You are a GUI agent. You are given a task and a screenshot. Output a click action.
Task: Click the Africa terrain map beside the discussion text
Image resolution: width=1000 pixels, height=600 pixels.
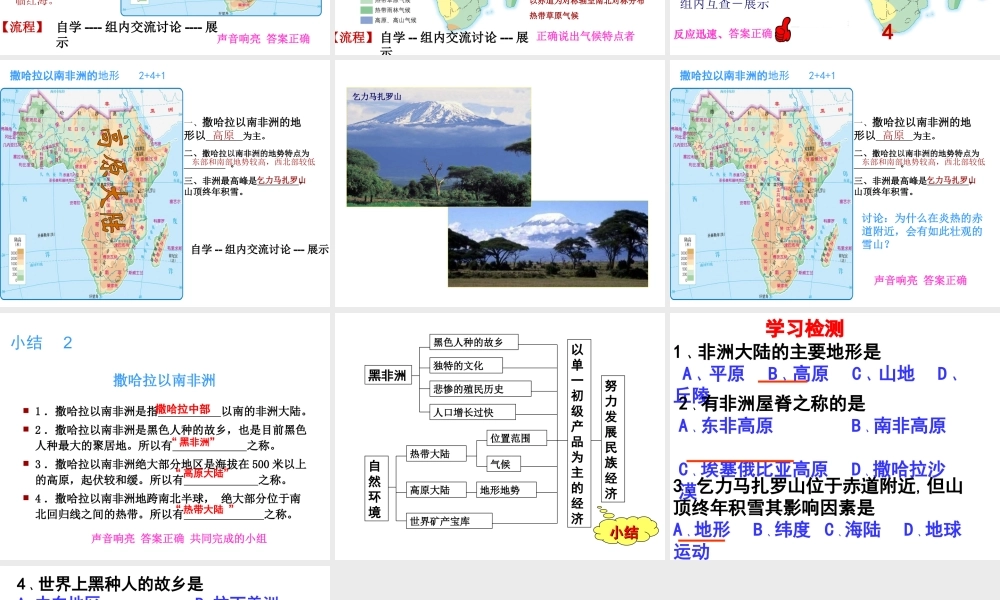[x=761, y=194]
